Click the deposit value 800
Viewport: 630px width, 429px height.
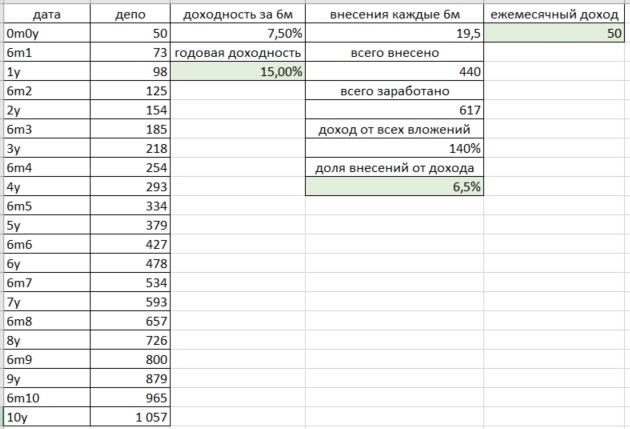(x=130, y=359)
